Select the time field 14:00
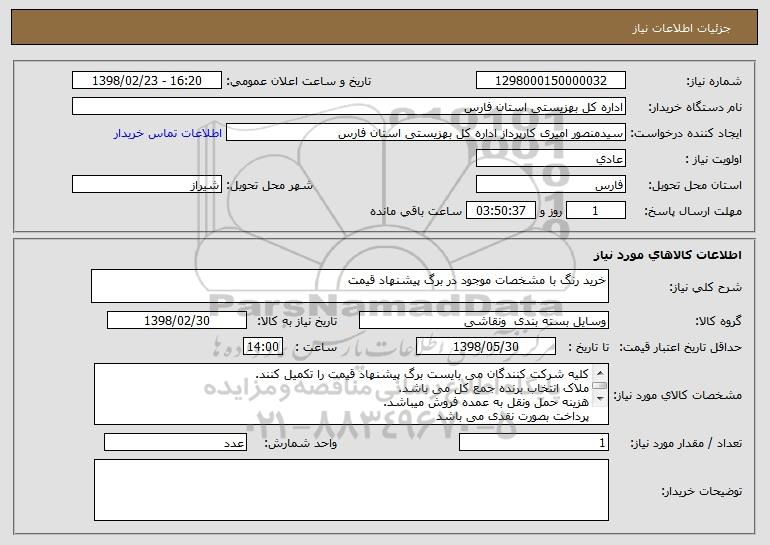770x545 pixels. 263,347
